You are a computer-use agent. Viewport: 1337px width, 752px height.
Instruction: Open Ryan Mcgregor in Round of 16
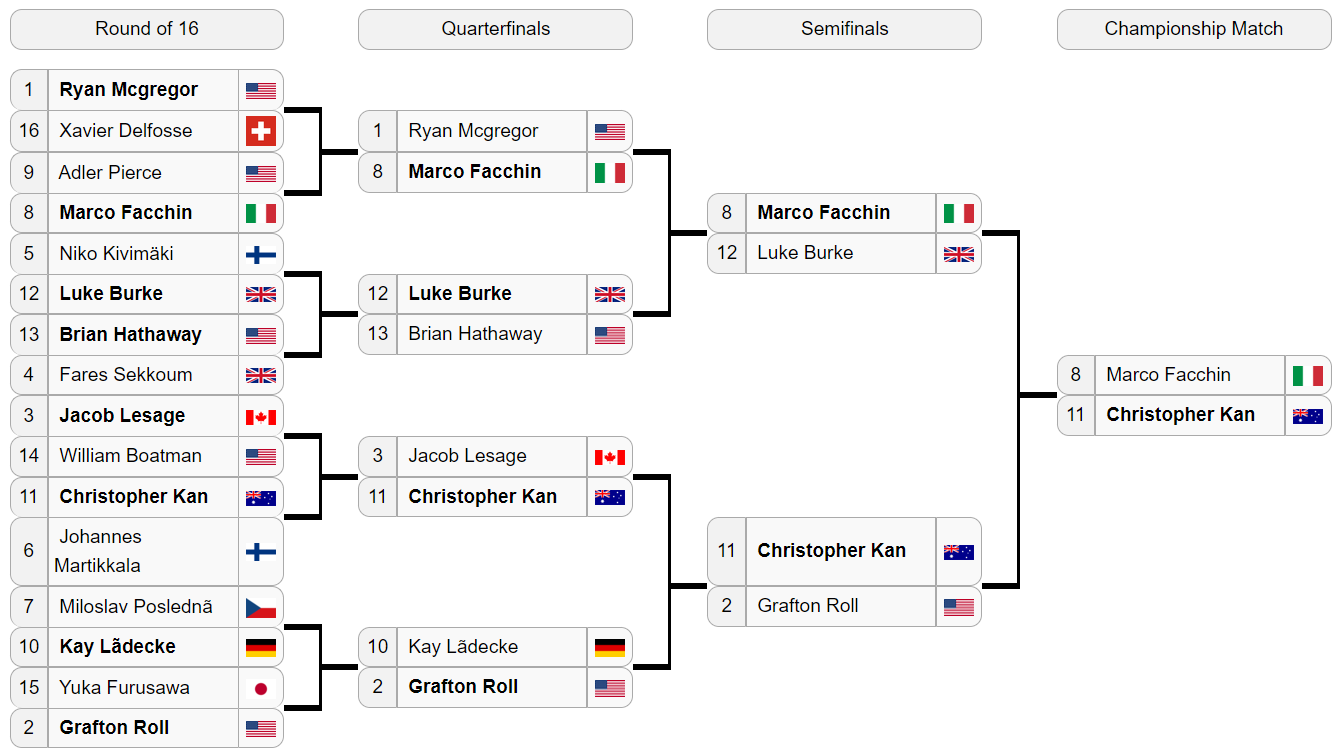tap(129, 90)
